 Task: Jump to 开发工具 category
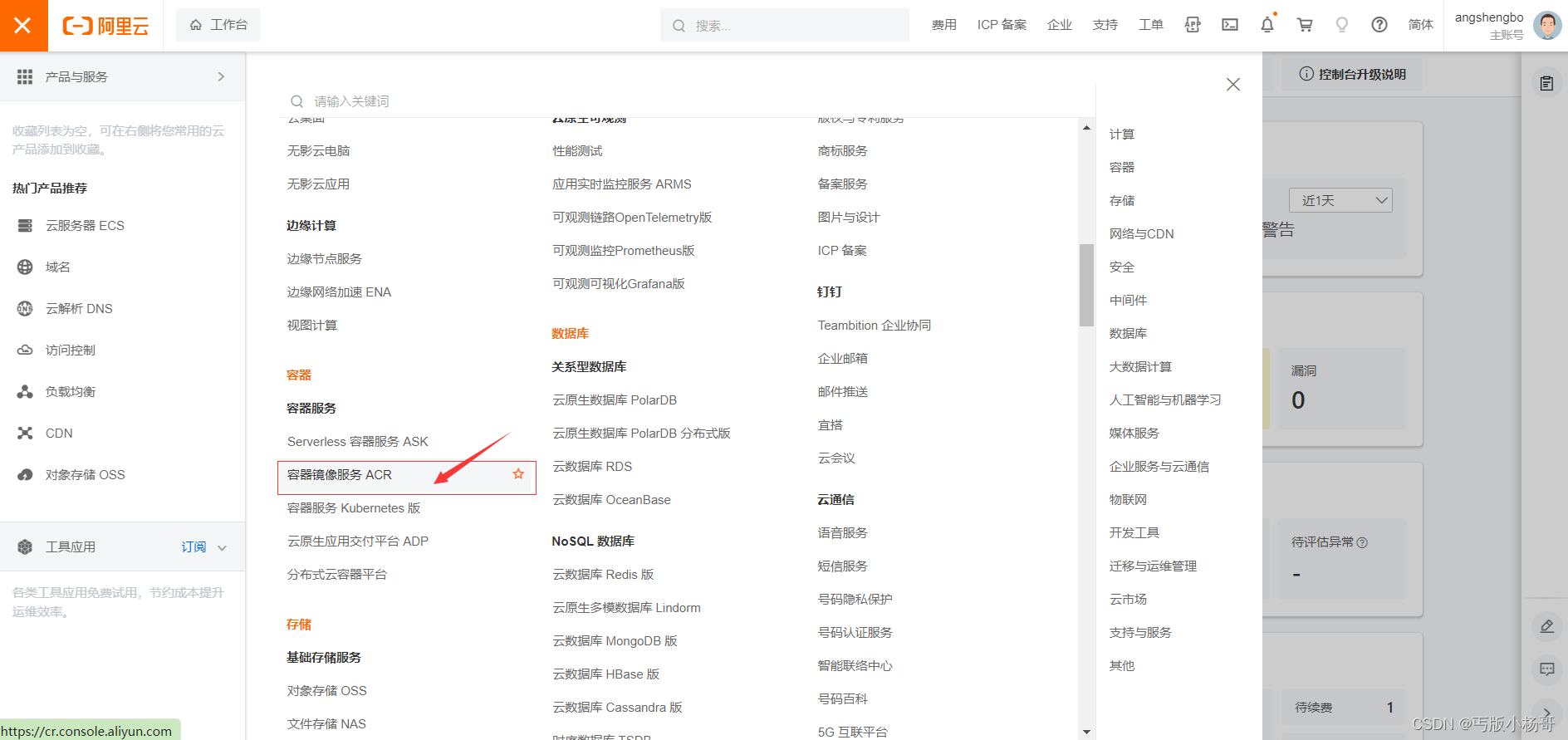click(x=1134, y=533)
